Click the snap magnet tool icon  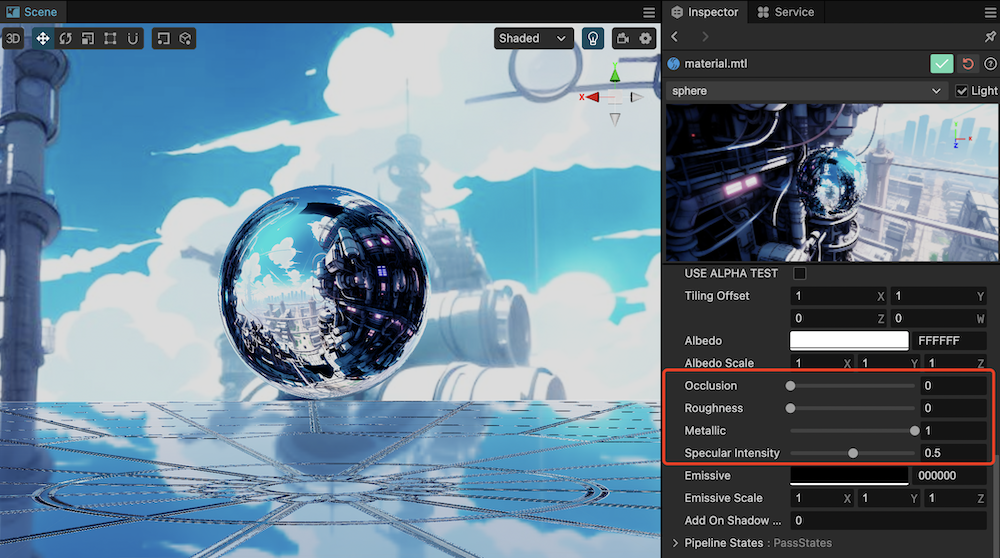(x=133, y=38)
